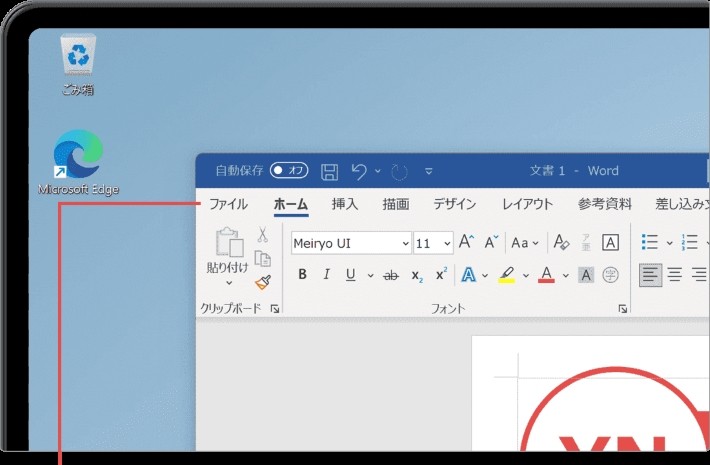Switch to the デザイン tab
Screen dimensions: 710x465
(455, 204)
